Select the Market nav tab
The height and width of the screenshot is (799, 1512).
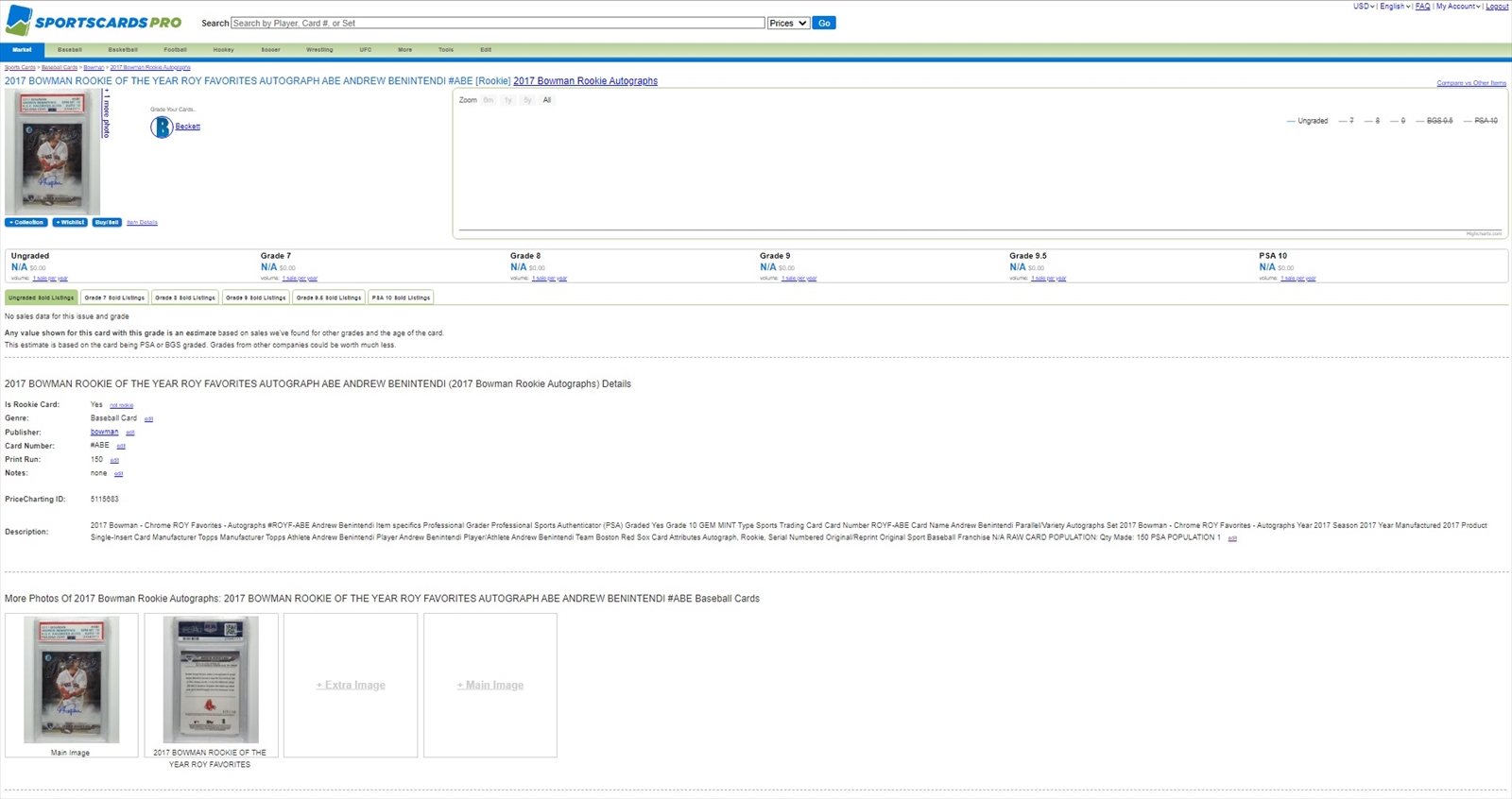[x=22, y=50]
